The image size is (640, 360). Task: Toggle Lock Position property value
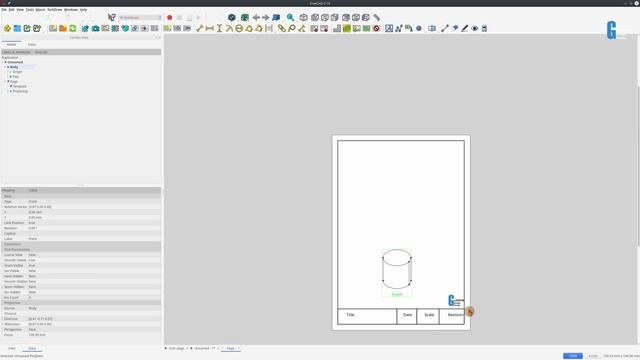tap(94, 223)
